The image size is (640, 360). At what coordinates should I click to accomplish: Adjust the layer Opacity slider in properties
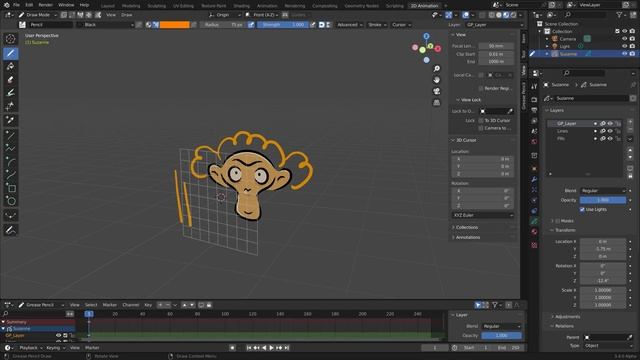coord(603,200)
